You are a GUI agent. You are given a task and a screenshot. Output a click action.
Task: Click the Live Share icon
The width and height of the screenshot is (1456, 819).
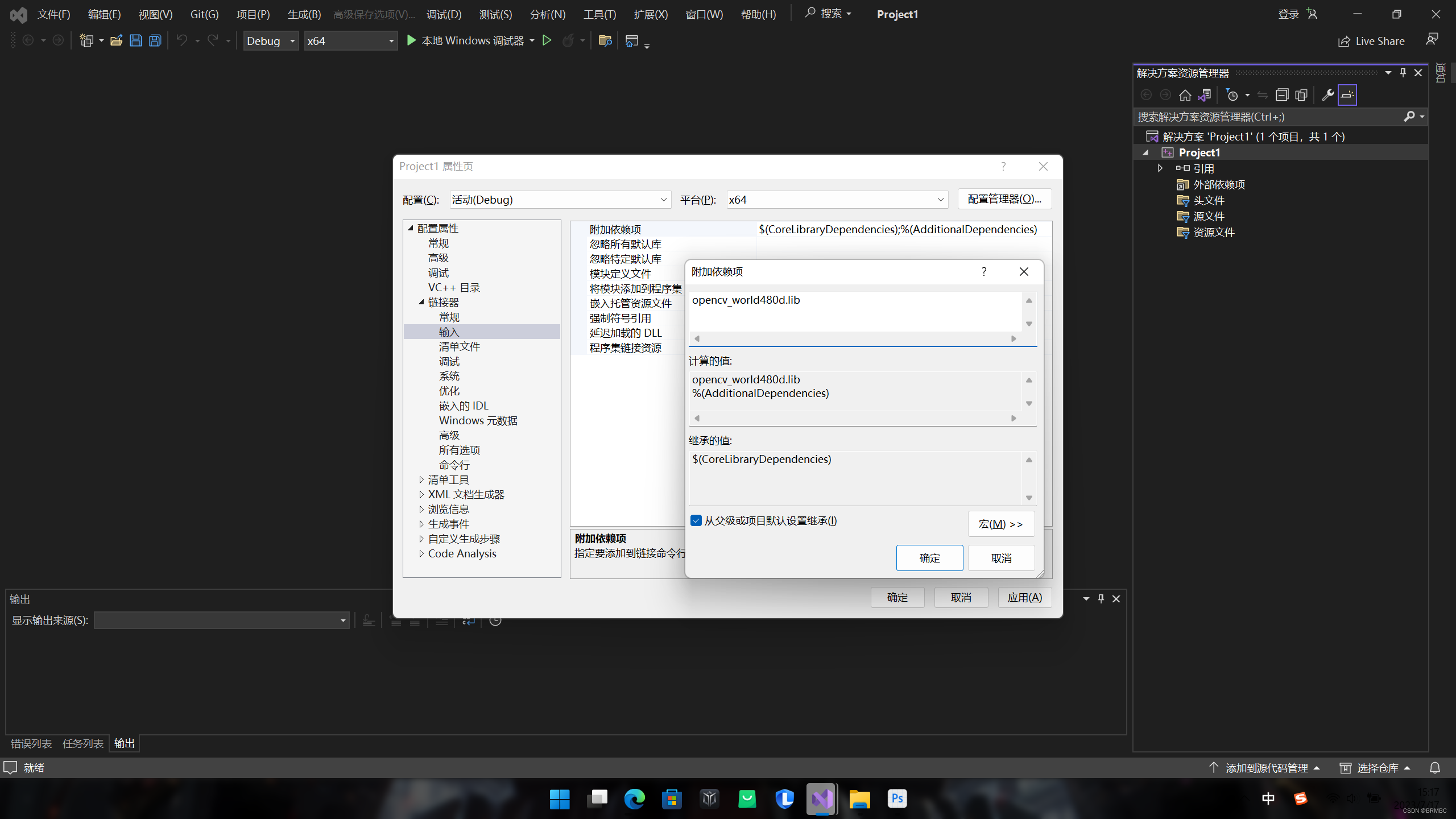(1344, 41)
